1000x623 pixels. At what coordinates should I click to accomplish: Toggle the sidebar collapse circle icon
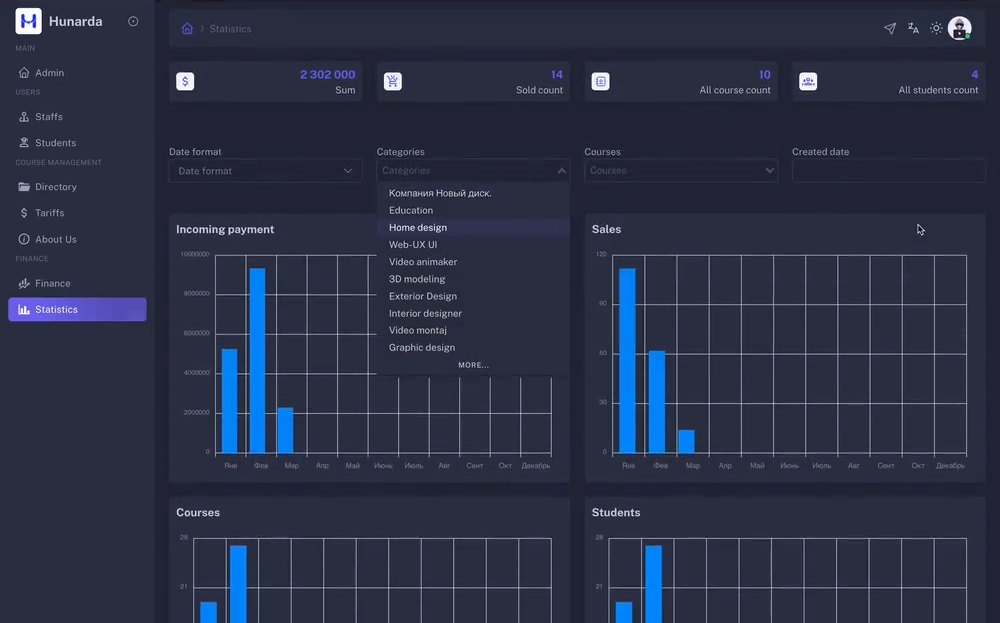pos(133,21)
